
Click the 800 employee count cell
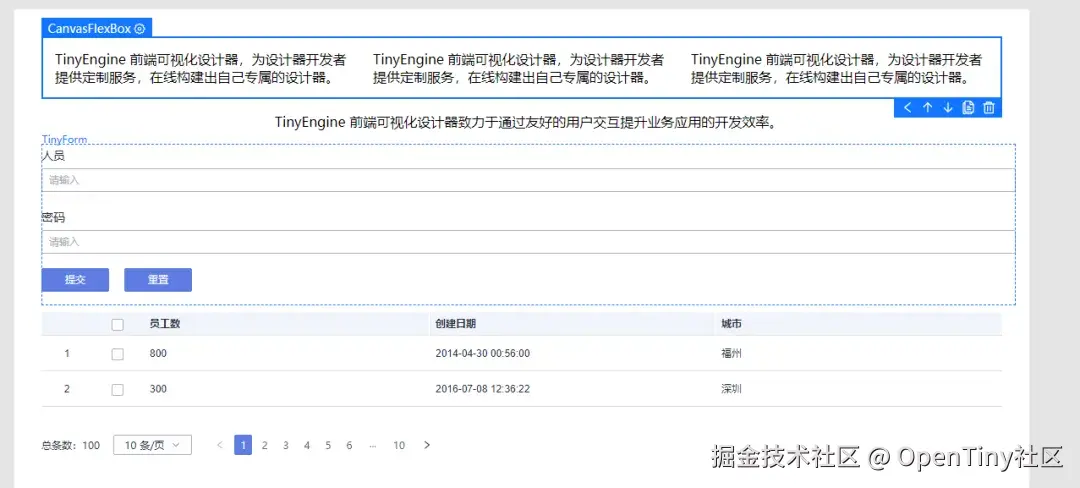coord(158,354)
